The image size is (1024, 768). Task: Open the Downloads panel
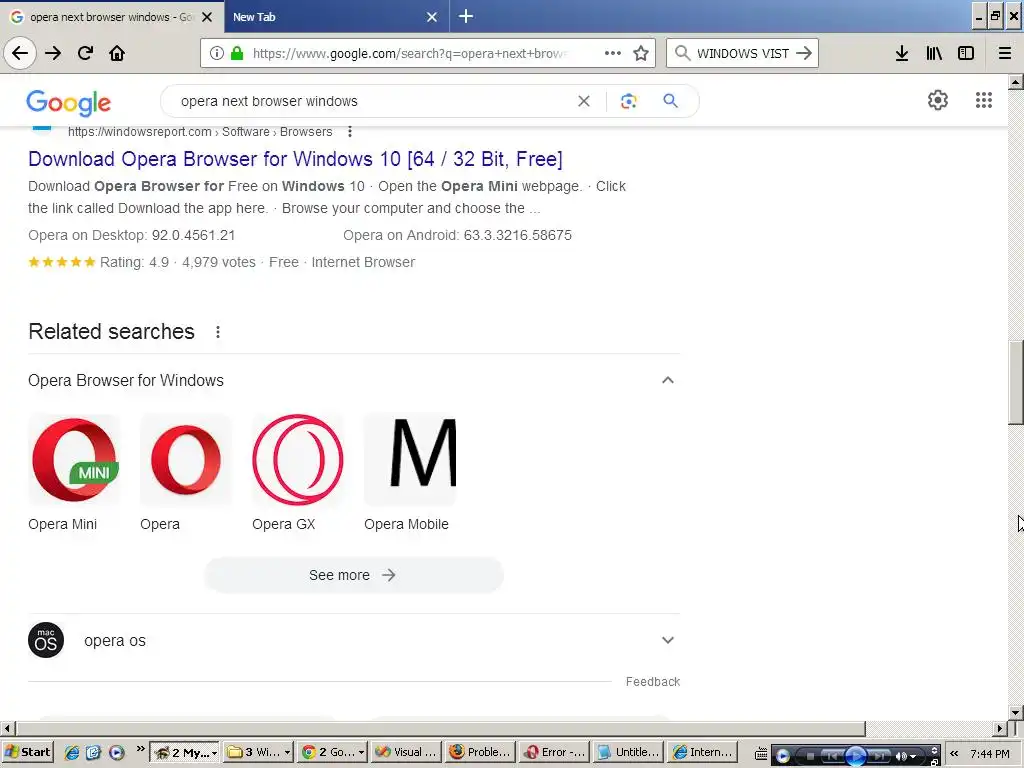pyautogui.click(x=902, y=53)
